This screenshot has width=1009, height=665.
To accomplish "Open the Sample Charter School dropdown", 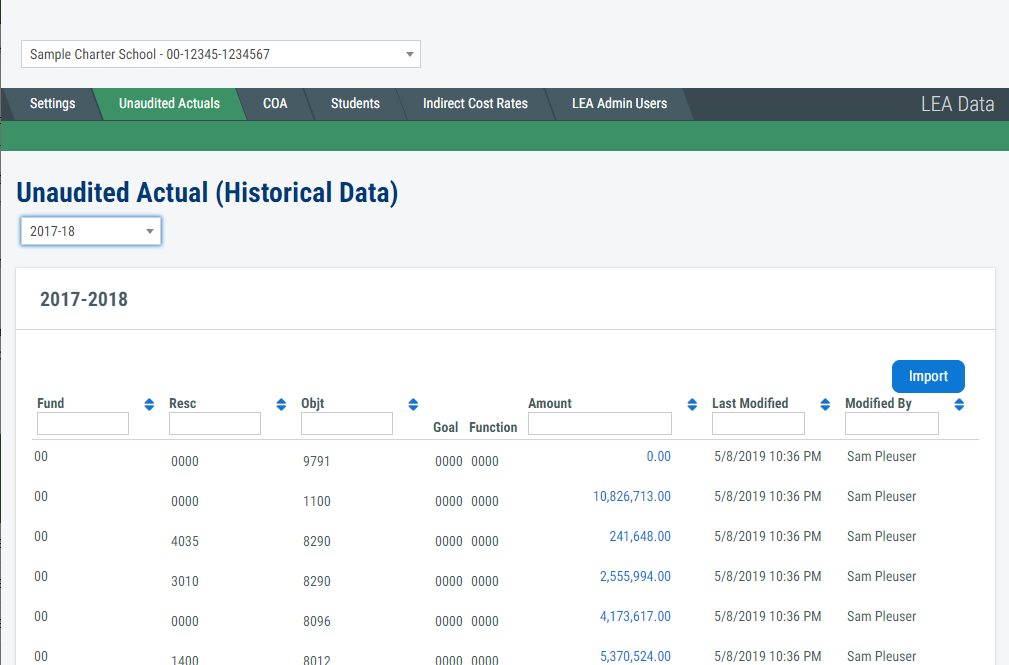I will click(221, 54).
